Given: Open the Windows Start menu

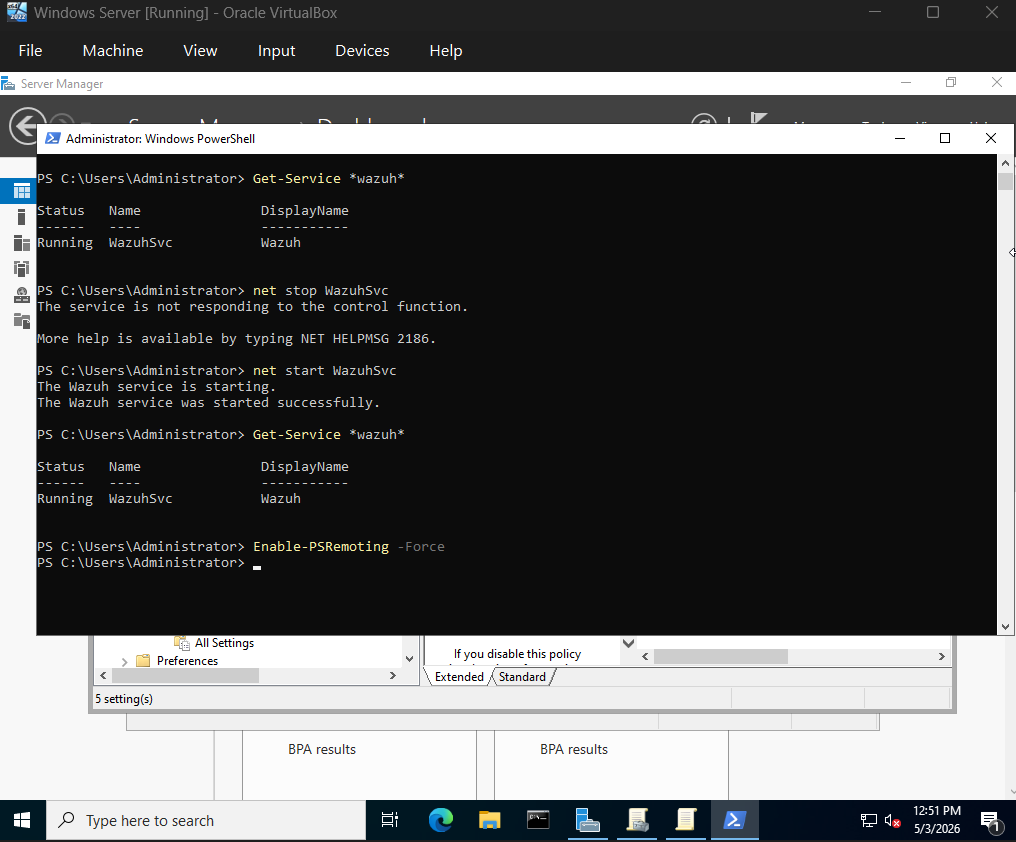Looking at the screenshot, I should coord(22,821).
